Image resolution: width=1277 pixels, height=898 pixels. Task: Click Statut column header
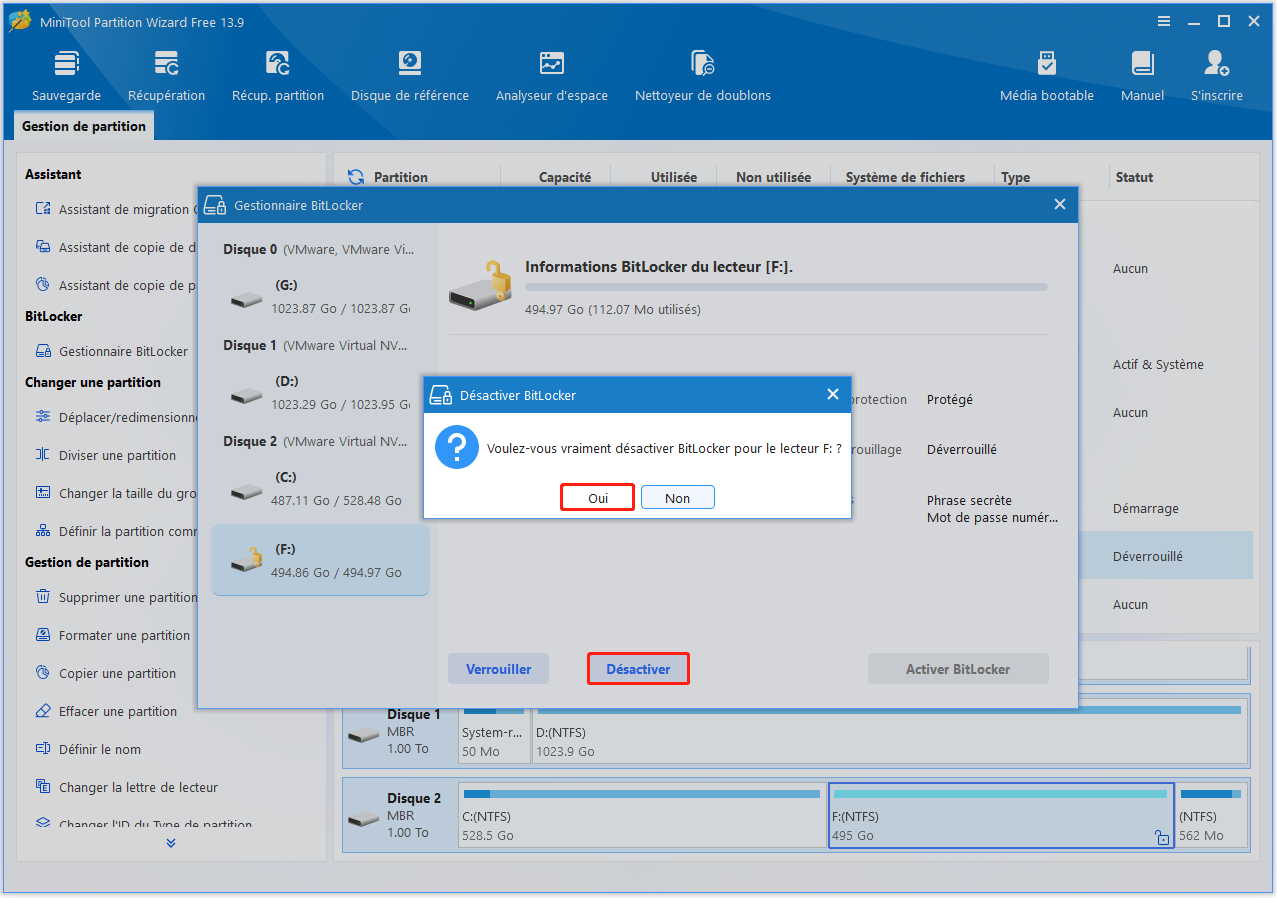coord(1134,177)
